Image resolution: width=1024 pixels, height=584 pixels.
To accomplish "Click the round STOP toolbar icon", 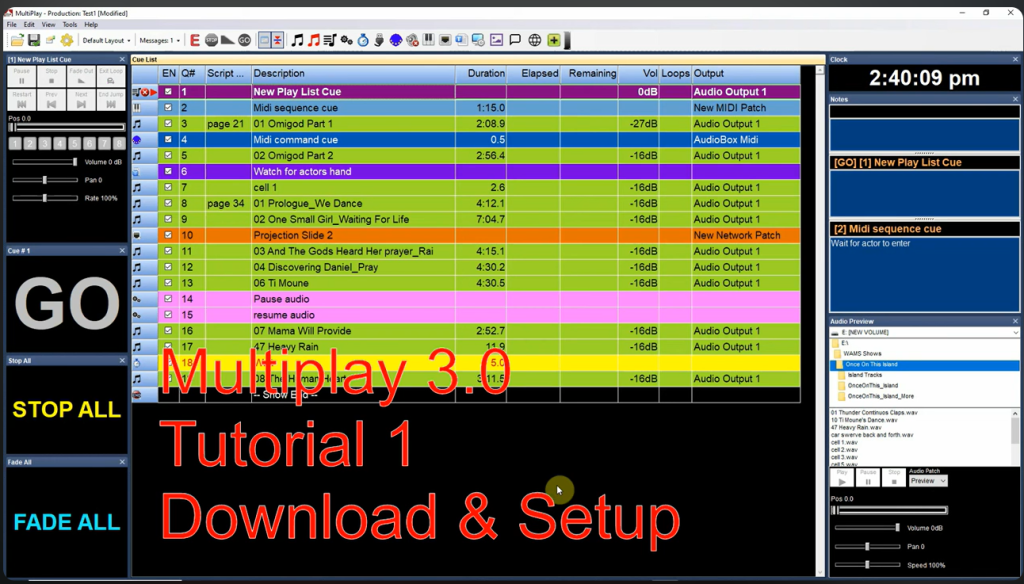I will pos(211,41).
